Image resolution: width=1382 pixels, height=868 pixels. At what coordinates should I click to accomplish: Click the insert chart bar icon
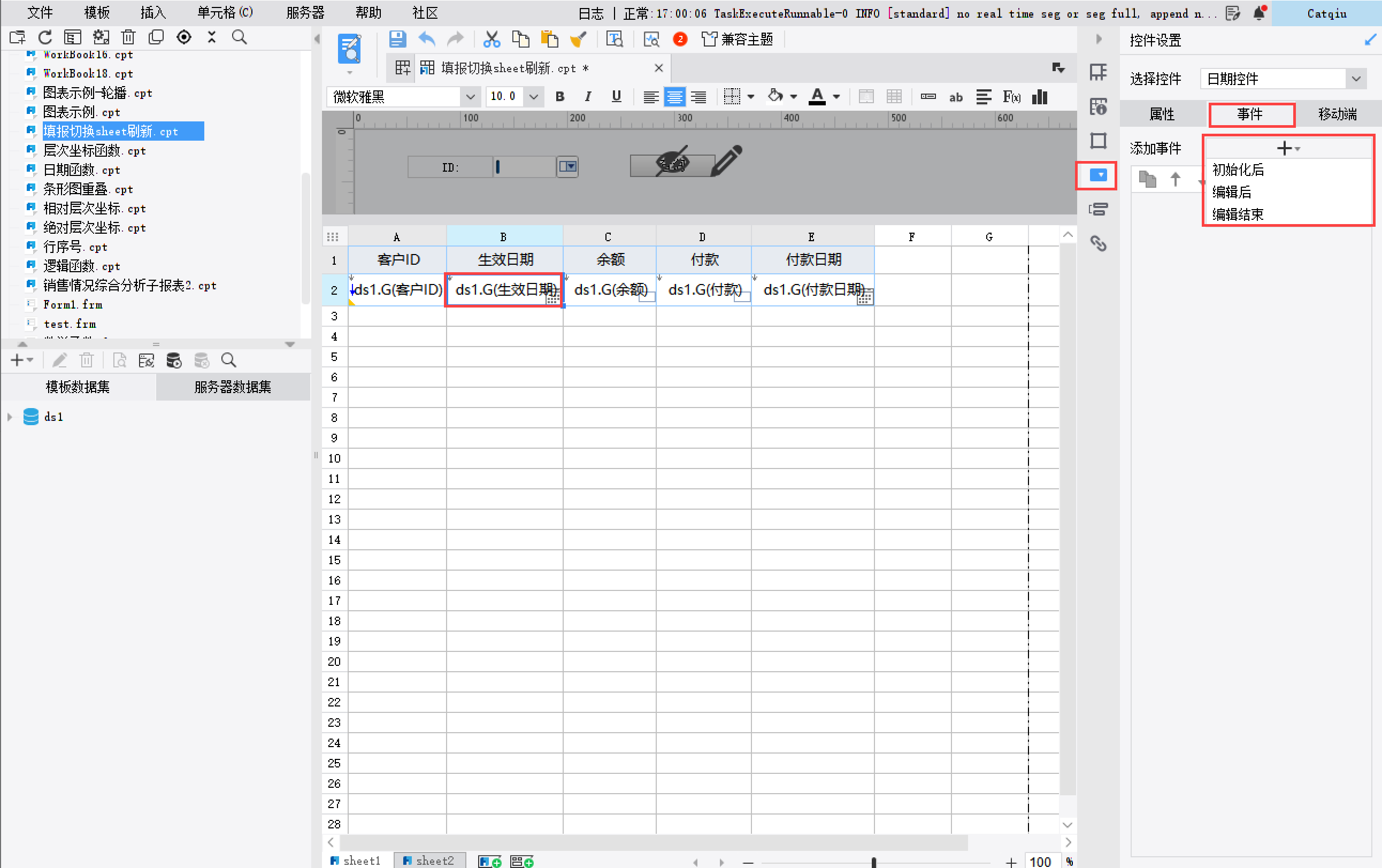point(1039,97)
